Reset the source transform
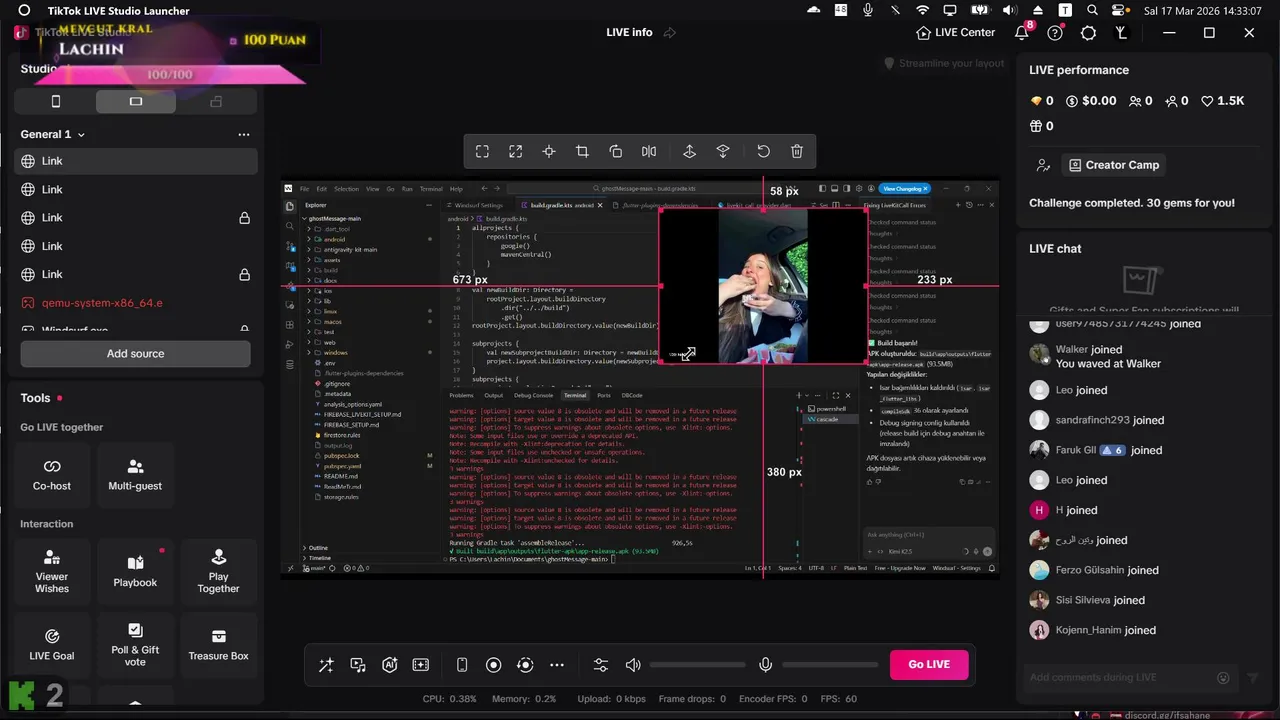 pyautogui.click(x=763, y=151)
